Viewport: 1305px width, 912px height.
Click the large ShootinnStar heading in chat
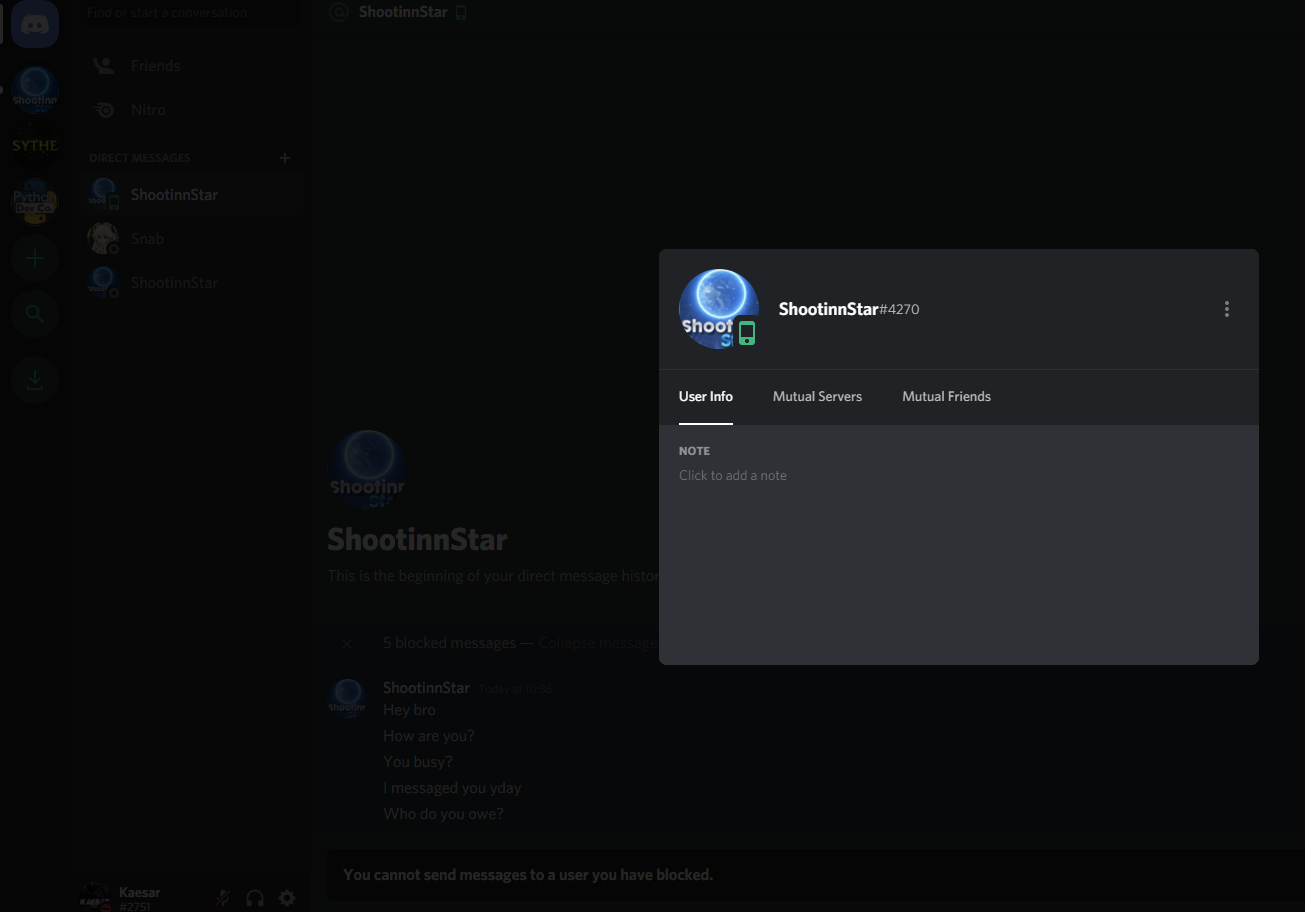click(417, 540)
